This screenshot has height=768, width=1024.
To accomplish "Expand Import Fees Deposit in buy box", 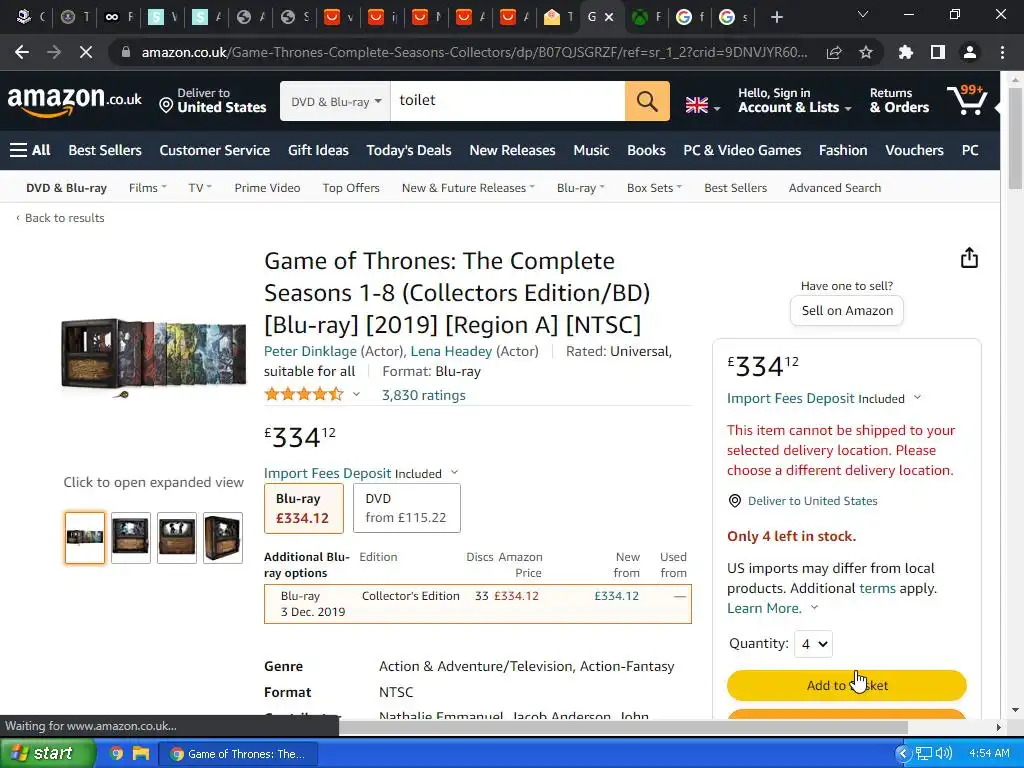I will [917, 397].
